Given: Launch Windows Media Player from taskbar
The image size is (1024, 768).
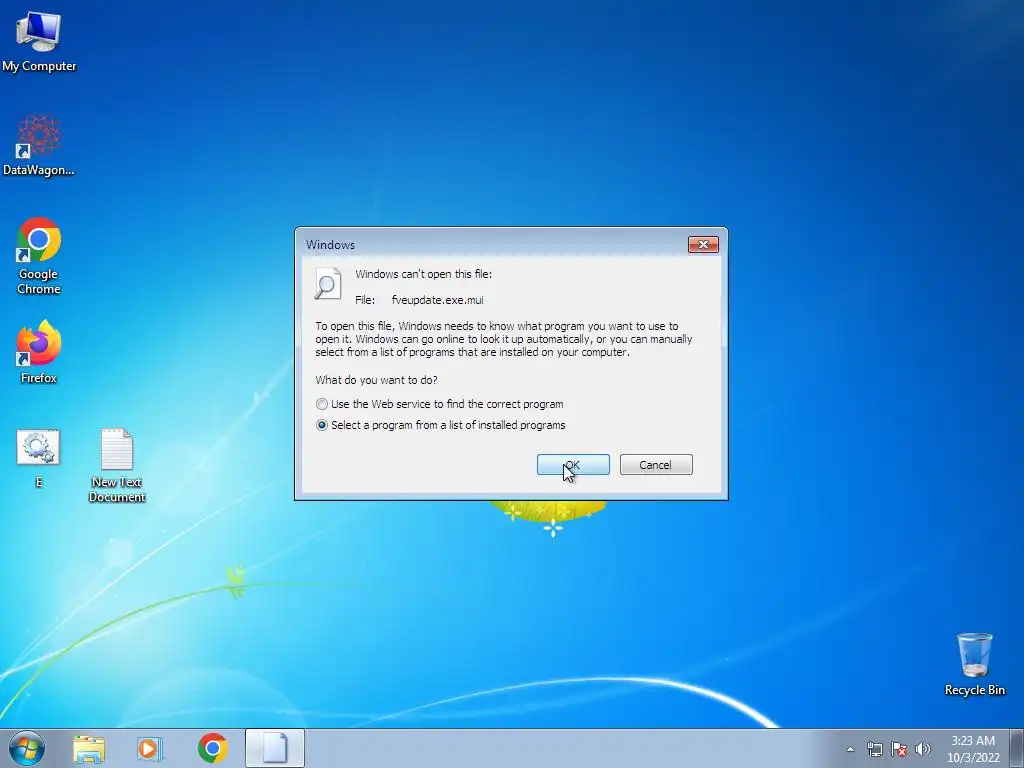Looking at the screenshot, I should pyautogui.click(x=150, y=749).
